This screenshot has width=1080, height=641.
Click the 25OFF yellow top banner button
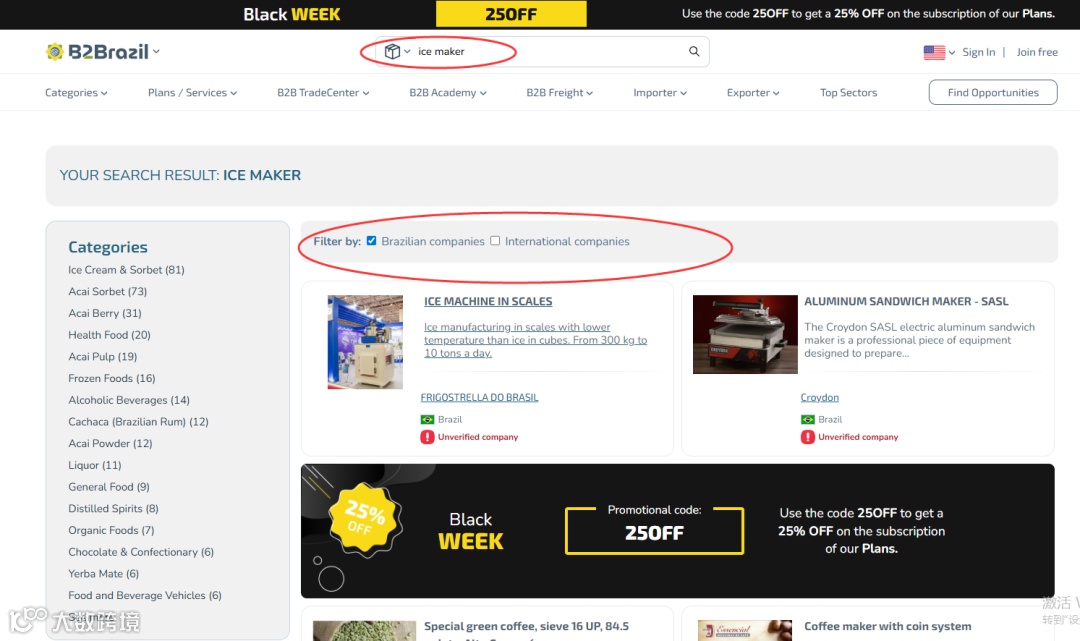point(511,14)
